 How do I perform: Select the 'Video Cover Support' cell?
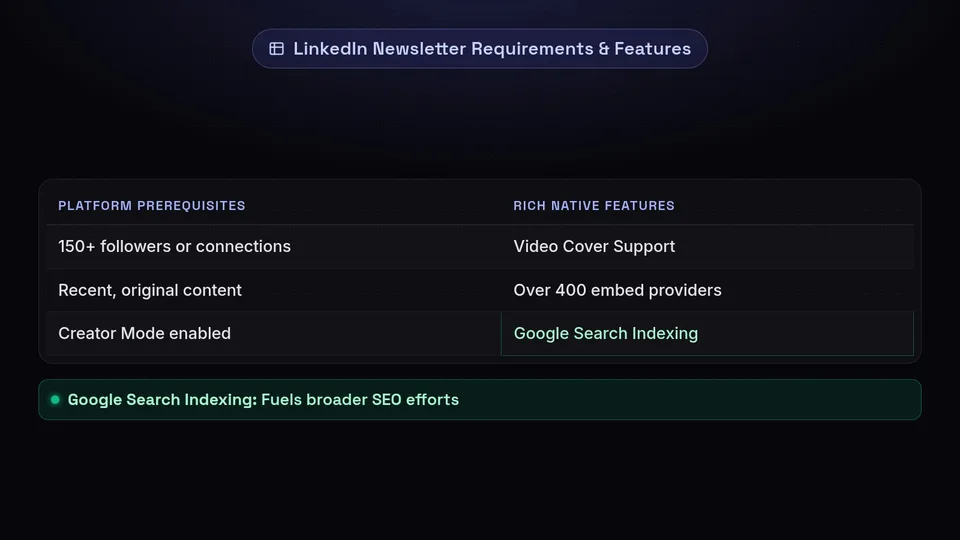click(707, 246)
